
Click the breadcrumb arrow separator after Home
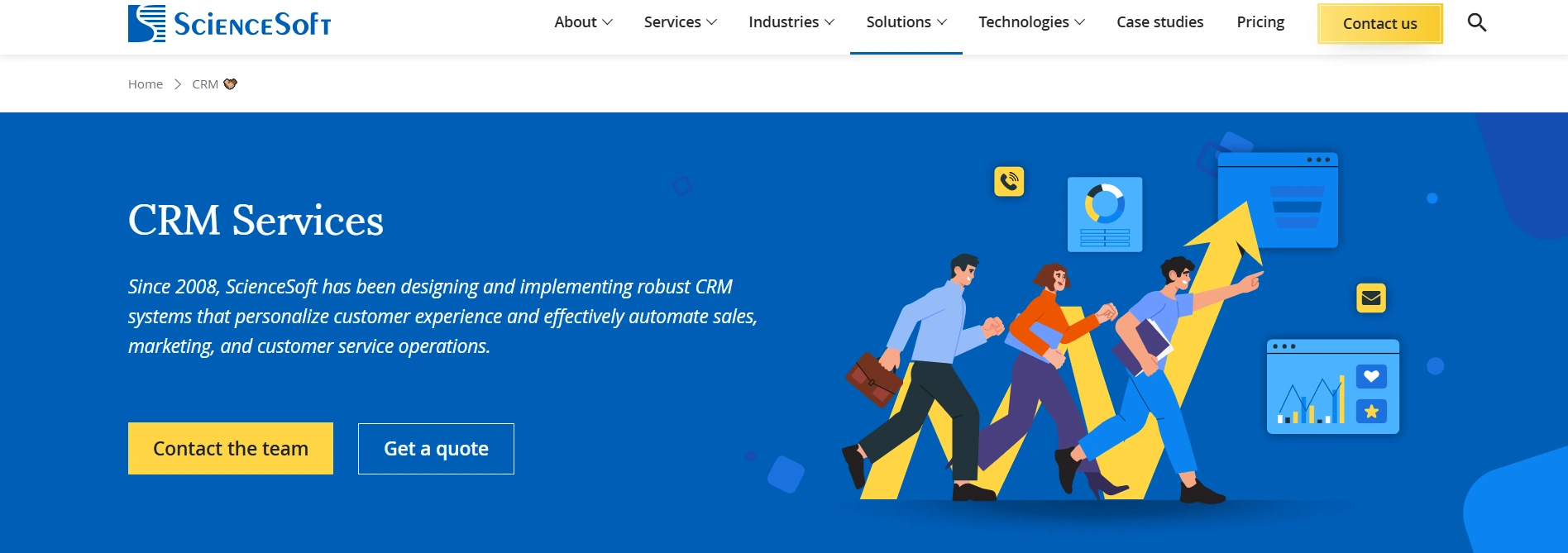pos(177,84)
